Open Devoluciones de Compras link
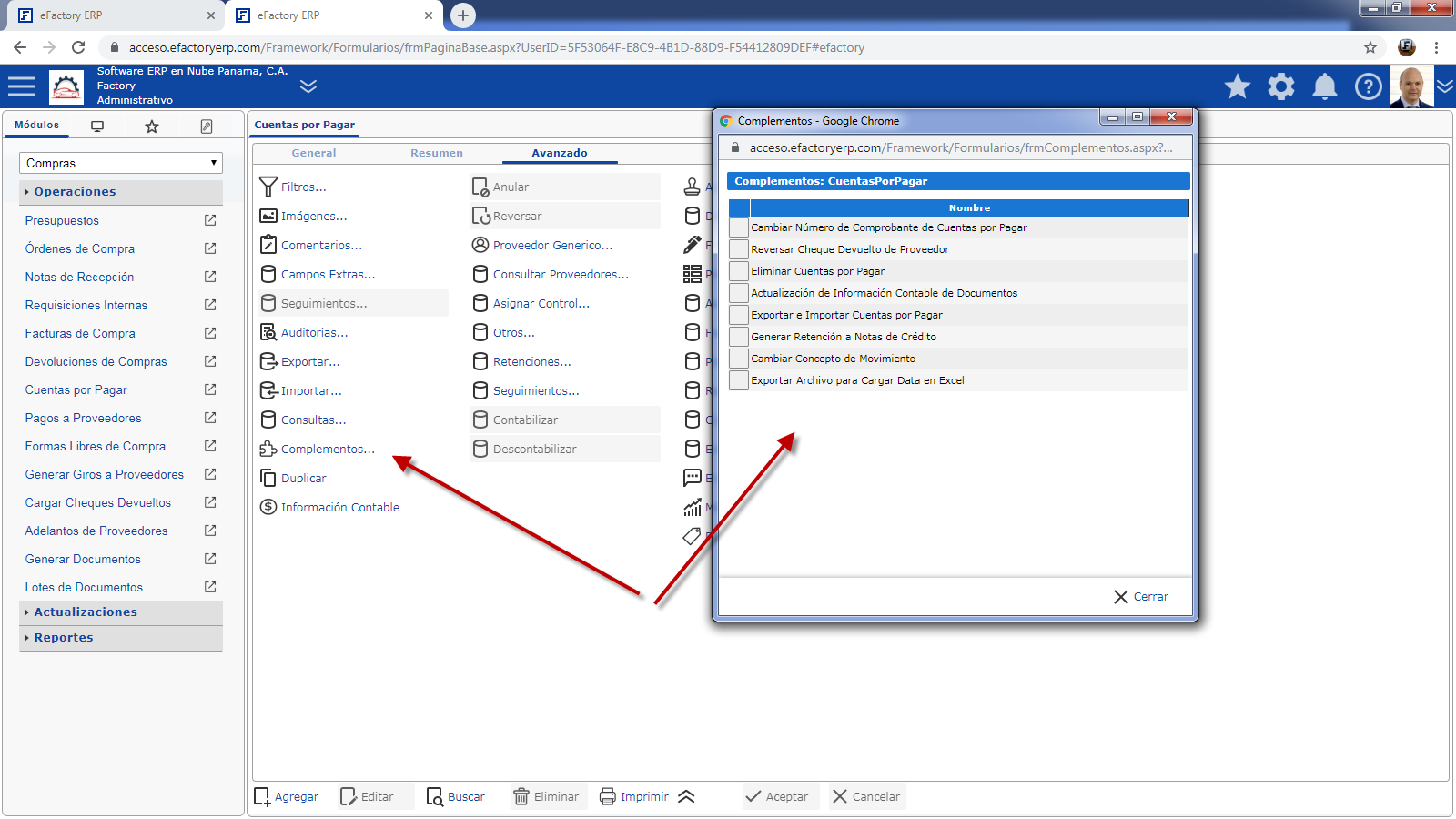This screenshot has width=1456, height=819. click(x=96, y=361)
